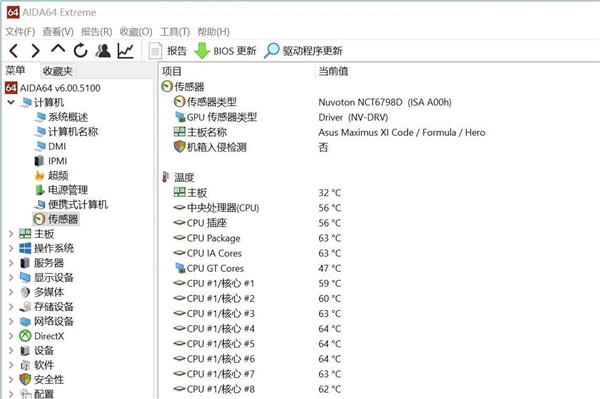Click the 服务器 tower icon
This screenshot has height=399, width=600.
[x=25, y=263]
